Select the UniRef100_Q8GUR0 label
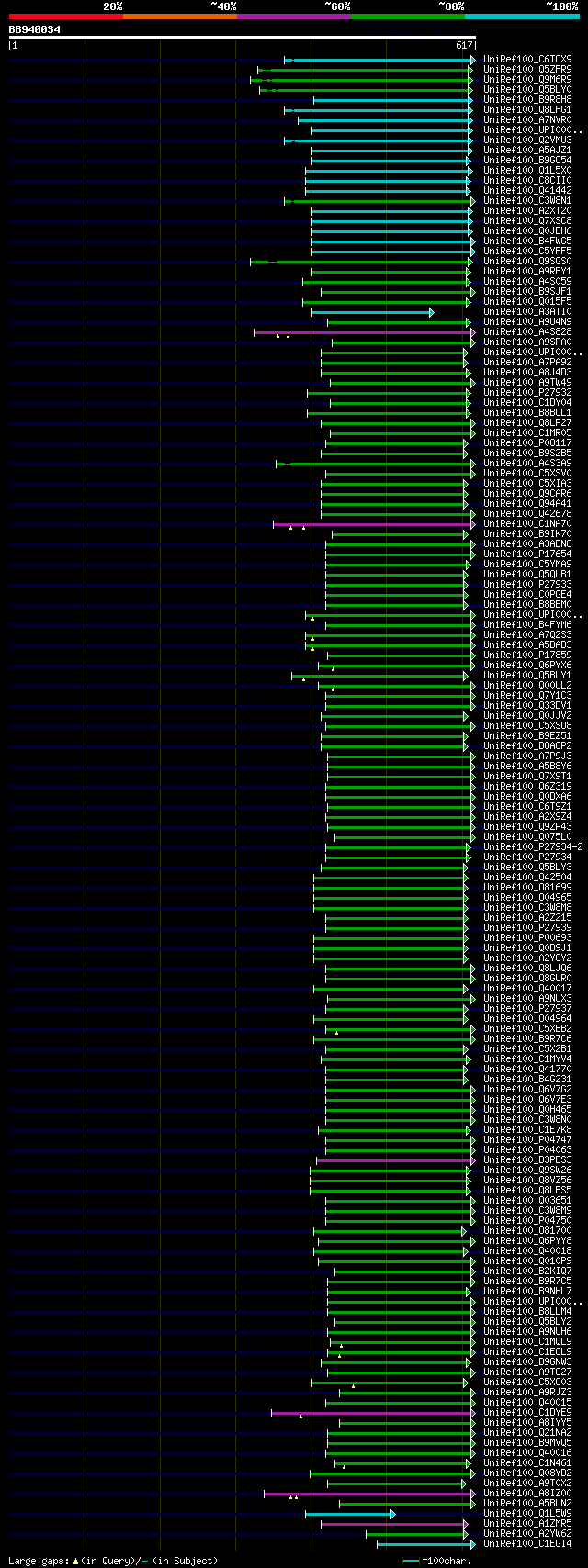 click(x=527, y=979)
